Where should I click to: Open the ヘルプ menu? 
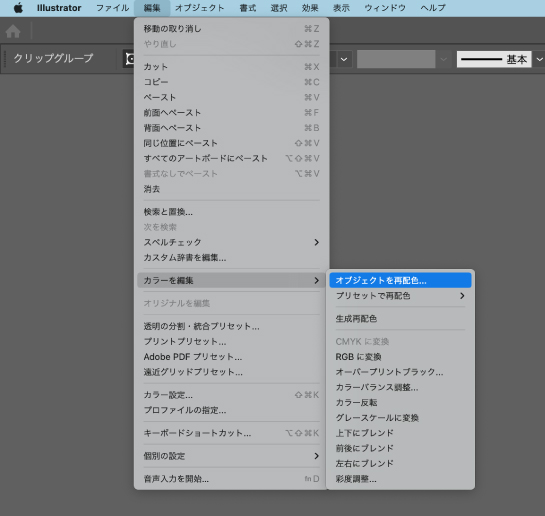[433, 8]
